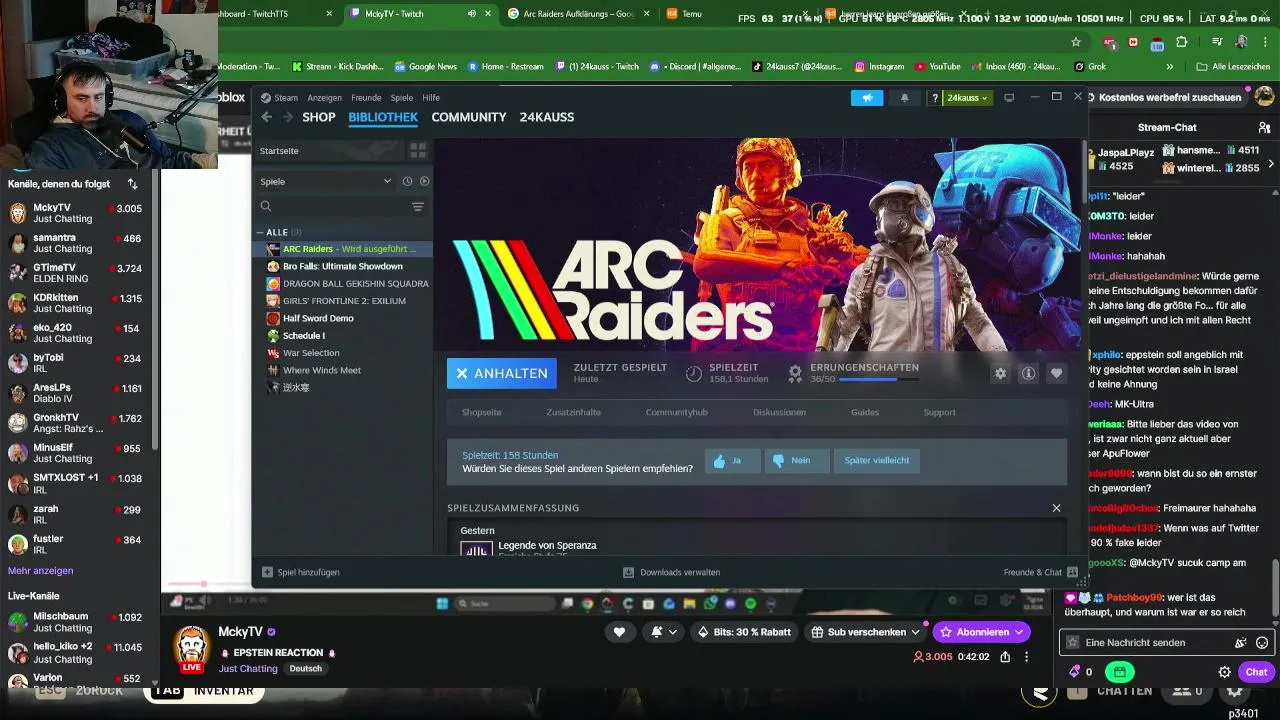The width and height of the screenshot is (1280, 720).
Task: Click Bits: 30 % Rabatt button
Action: [744, 632]
